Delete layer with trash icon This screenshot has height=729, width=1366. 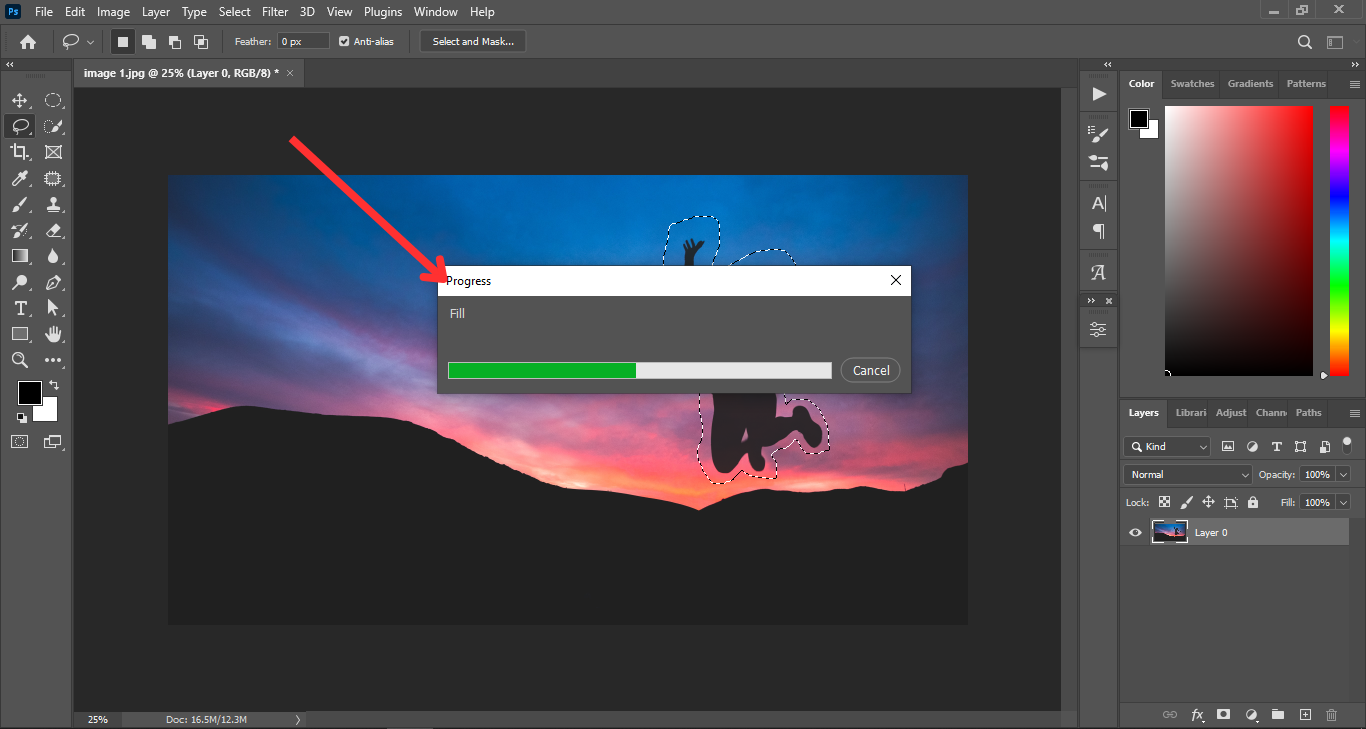point(1331,715)
